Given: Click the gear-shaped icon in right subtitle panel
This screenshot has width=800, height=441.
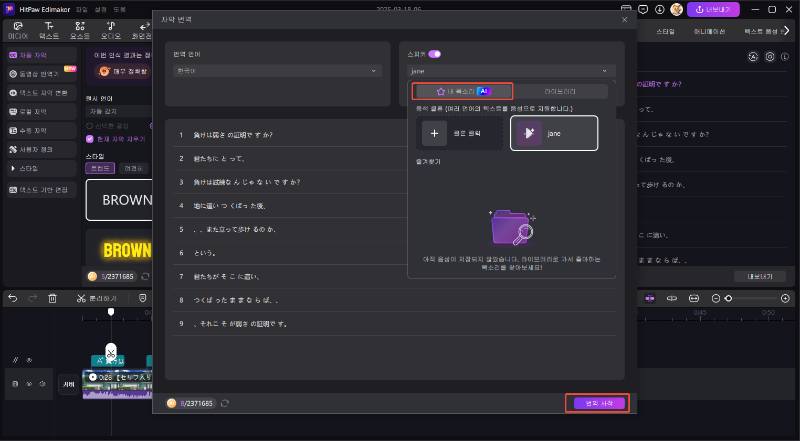Looking at the screenshot, I should click(x=770, y=57).
